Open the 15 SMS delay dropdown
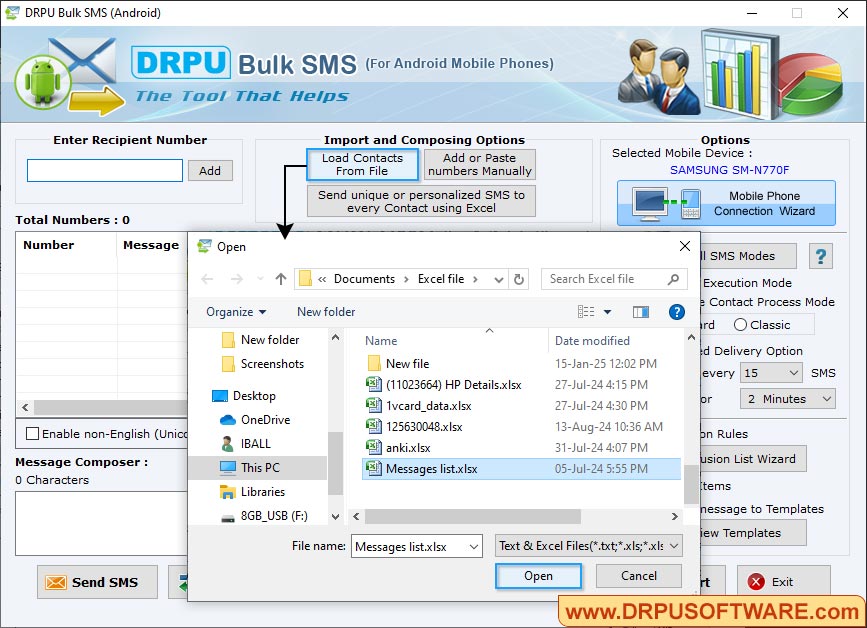 (x=793, y=373)
